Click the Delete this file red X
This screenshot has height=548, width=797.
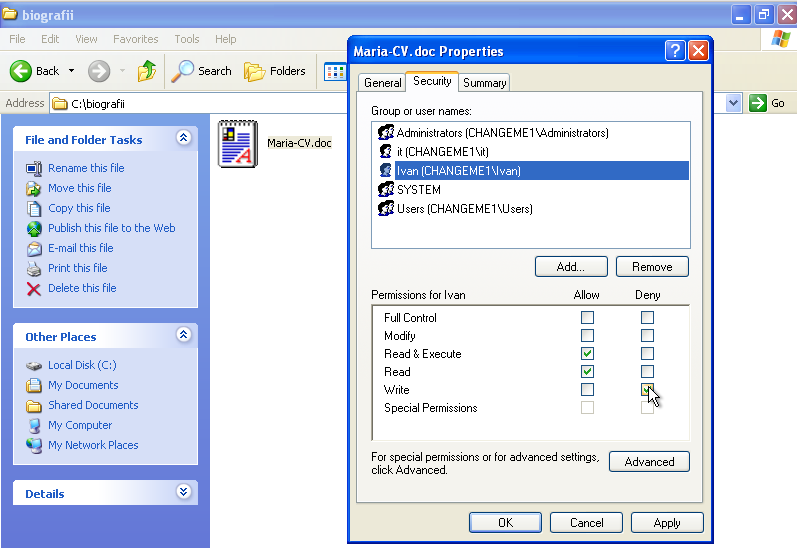(x=34, y=288)
